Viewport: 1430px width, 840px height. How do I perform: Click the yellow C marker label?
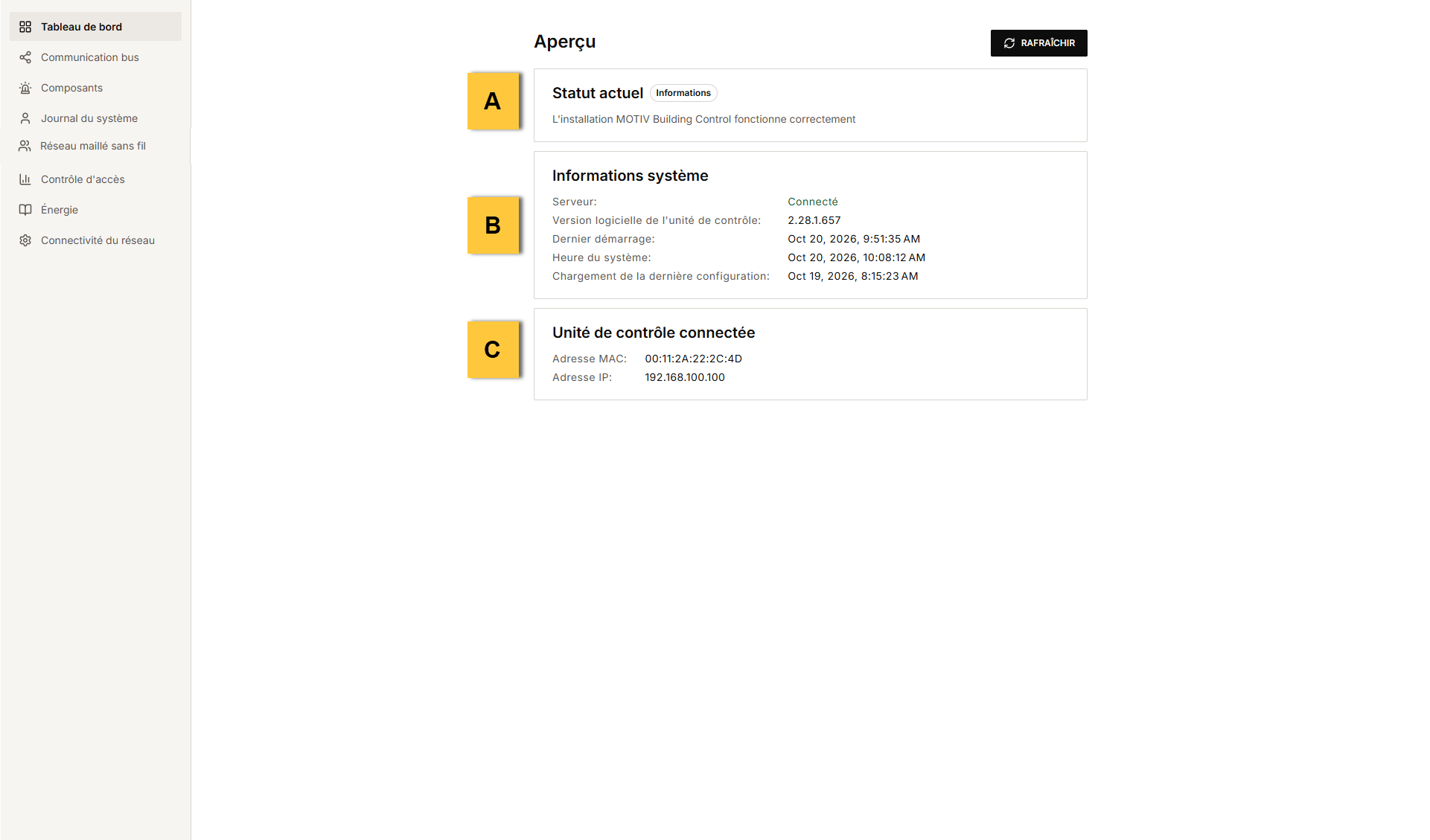point(493,350)
